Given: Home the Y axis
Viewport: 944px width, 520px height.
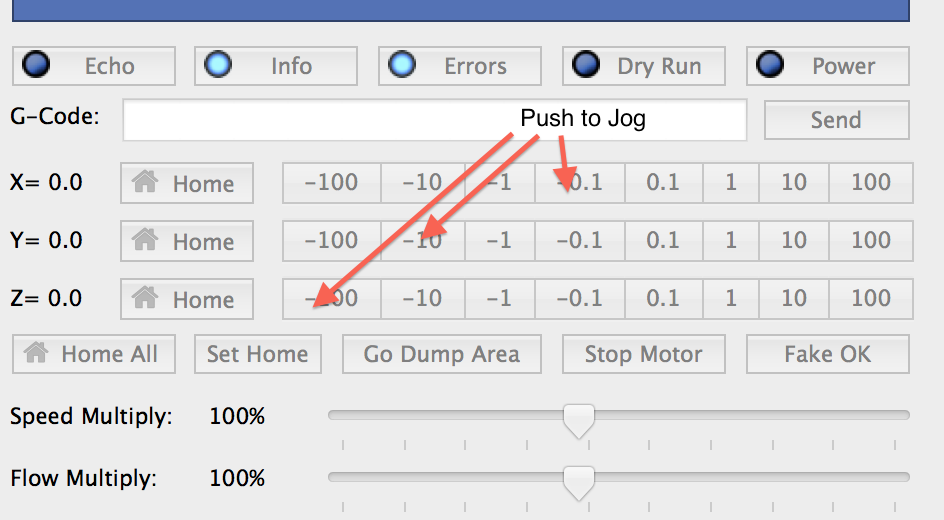Looking at the screenshot, I should (187, 242).
